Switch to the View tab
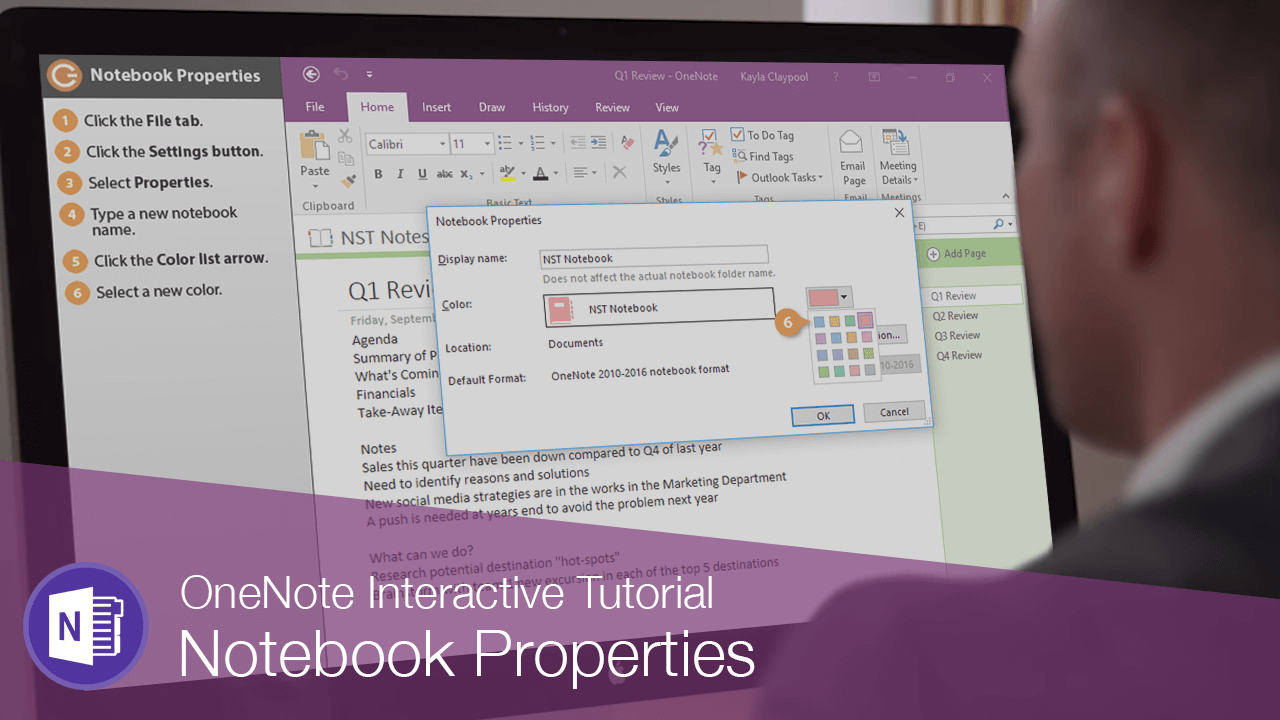The width and height of the screenshot is (1280, 720). 667,107
